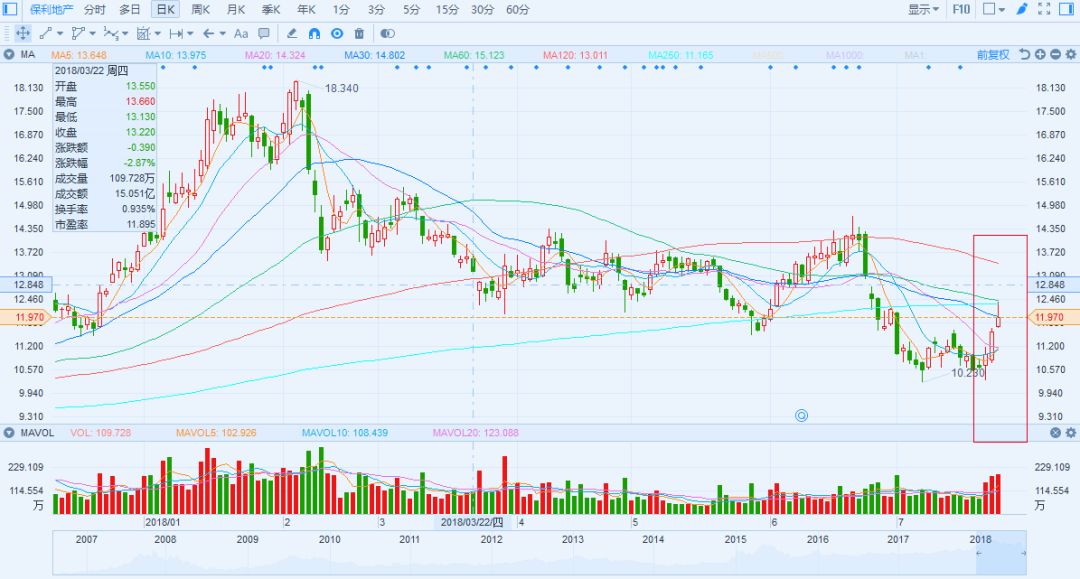
Task: Open line tool dropdown arrow
Action: click(60, 33)
